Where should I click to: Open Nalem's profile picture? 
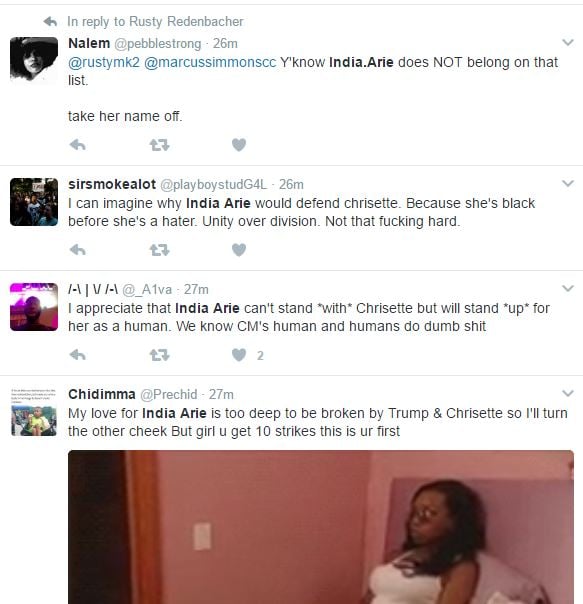click(34, 59)
